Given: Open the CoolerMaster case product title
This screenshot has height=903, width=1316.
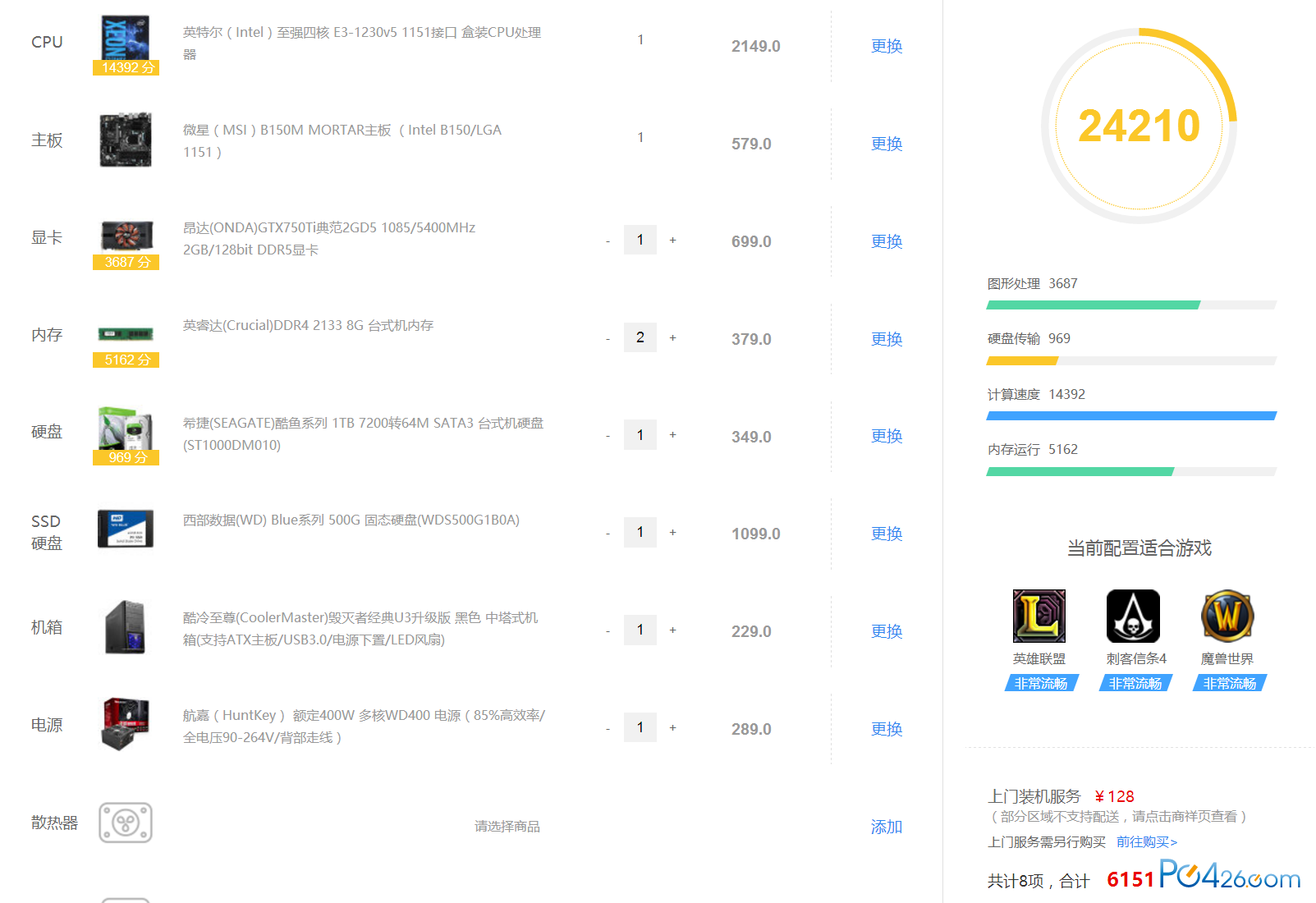Looking at the screenshot, I should (360, 629).
